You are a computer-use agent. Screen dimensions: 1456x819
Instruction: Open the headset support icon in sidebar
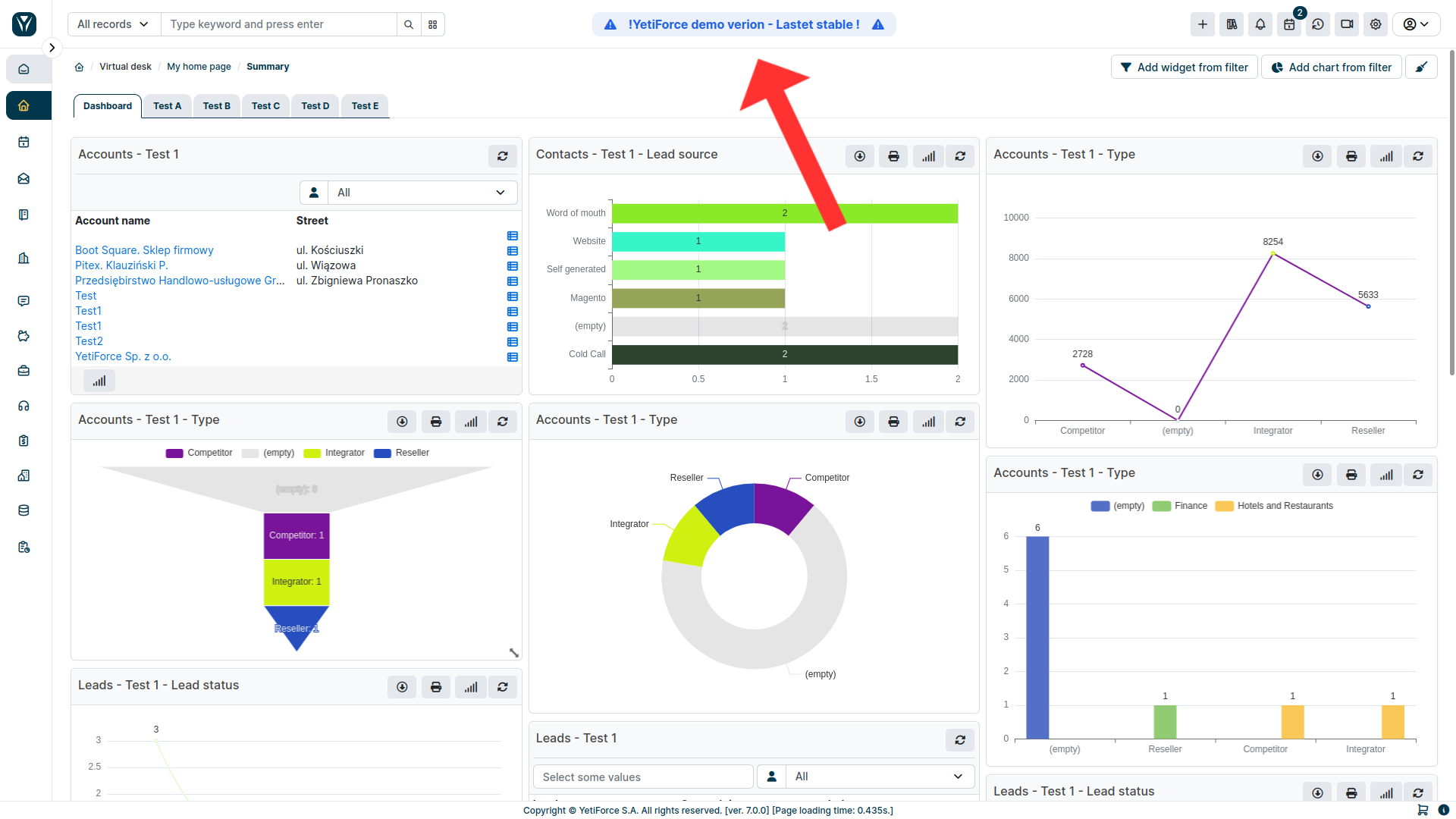point(24,406)
